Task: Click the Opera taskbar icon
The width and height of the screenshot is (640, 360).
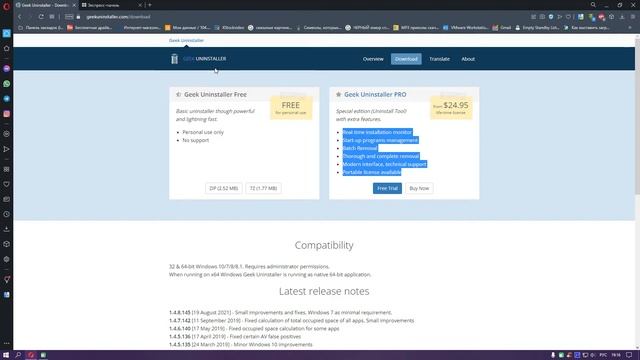Action: [31, 355]
